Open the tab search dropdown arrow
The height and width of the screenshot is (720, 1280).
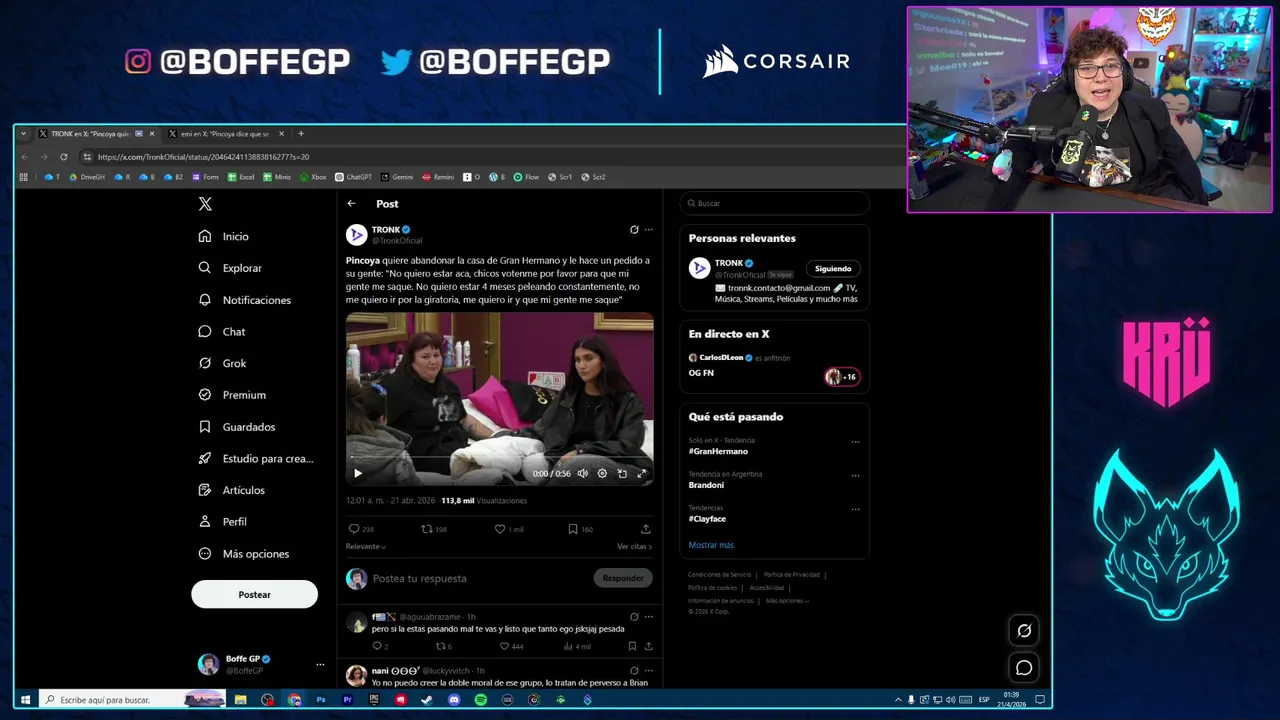pyautogui.click(x=23, y=134)
